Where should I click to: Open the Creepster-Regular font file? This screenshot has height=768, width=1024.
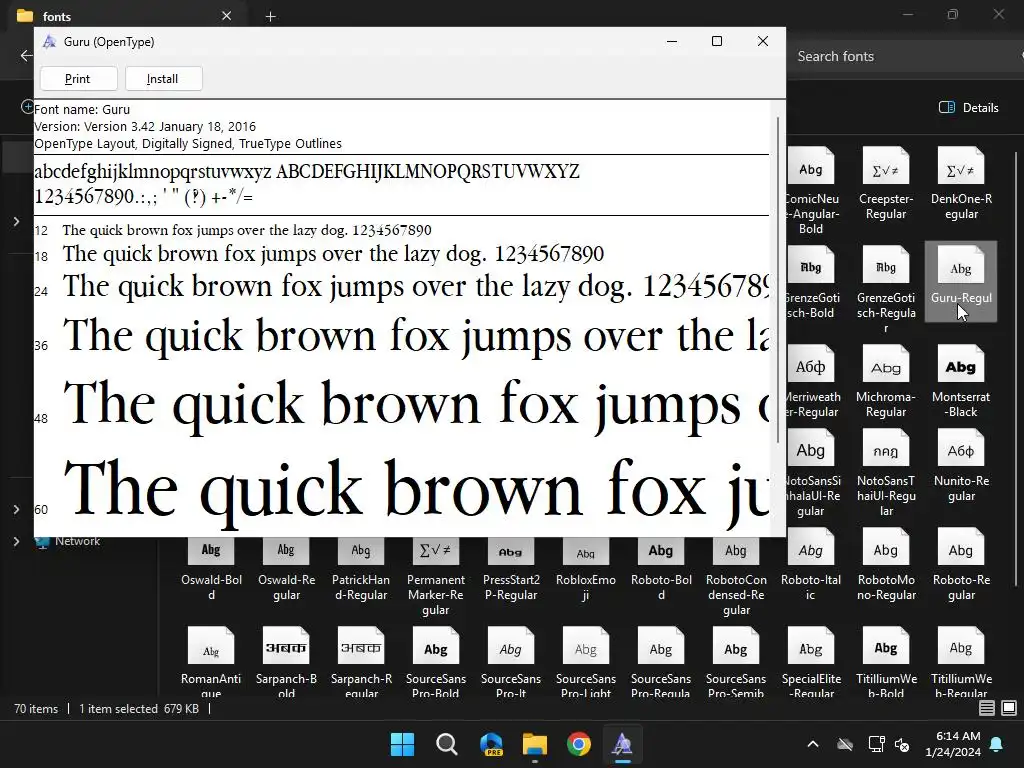click(886, 184)
